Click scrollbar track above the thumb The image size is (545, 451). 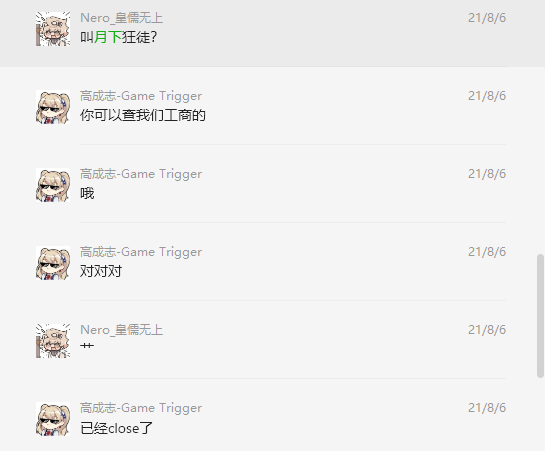click(540, 127)
